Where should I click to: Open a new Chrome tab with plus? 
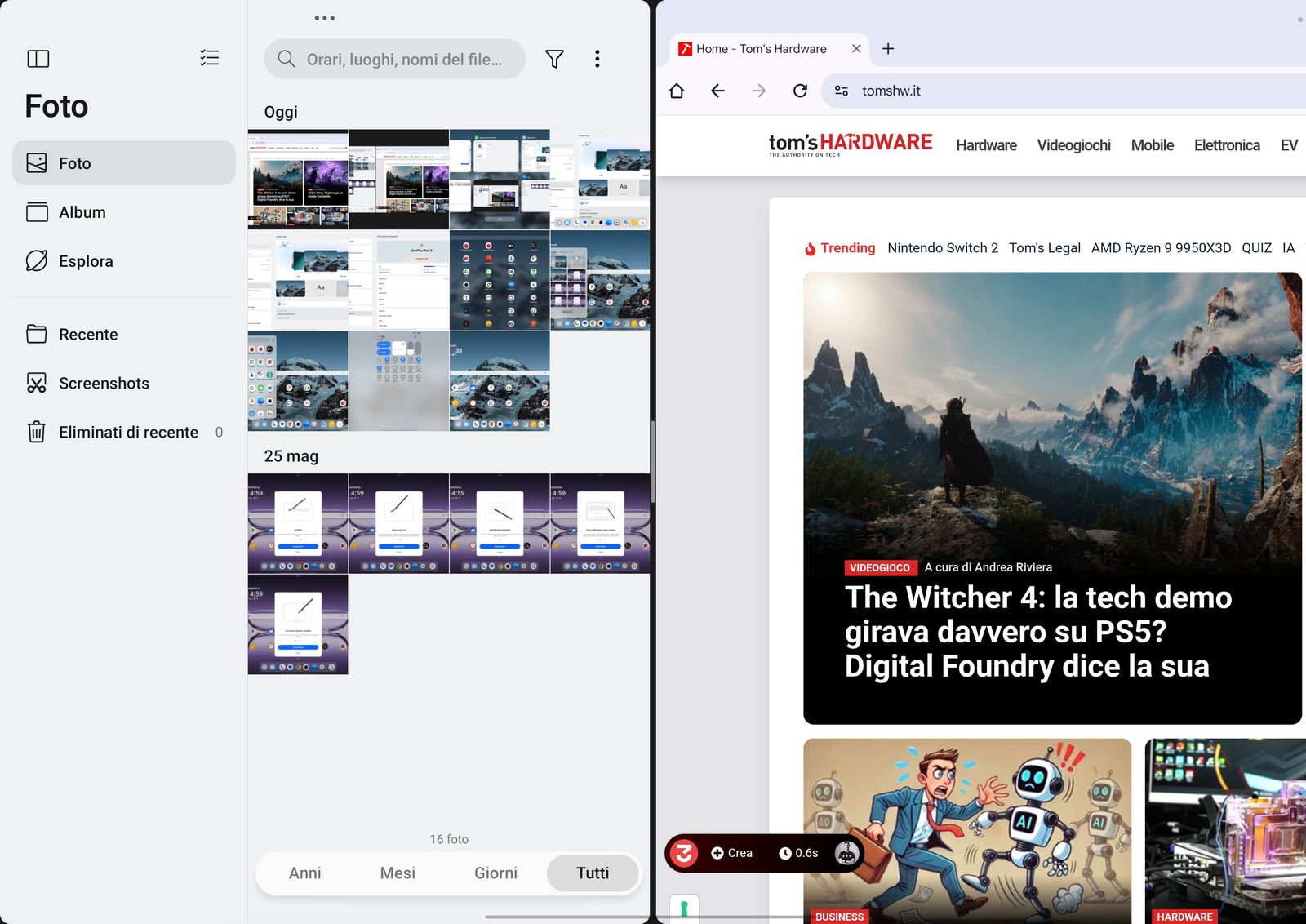[888, 49]
